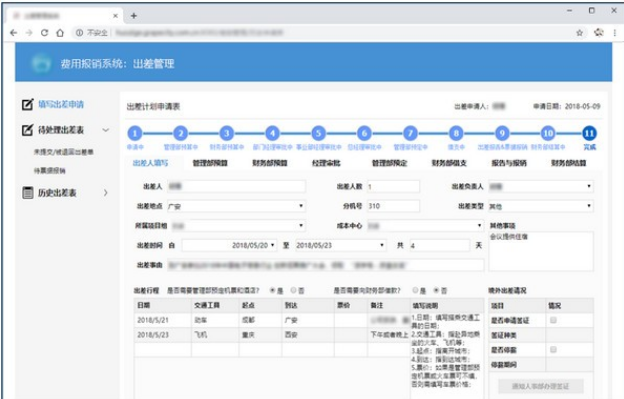This screenshot has width=624, height=399.
Task: Open a new browser tab
Action: (134, 16)
